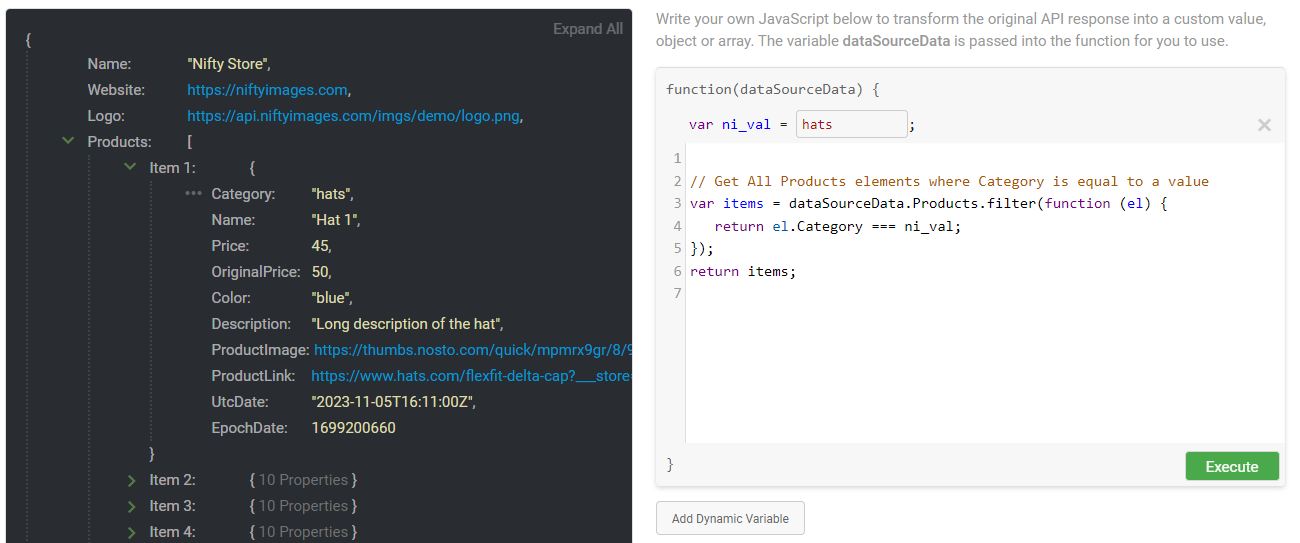1300x543 pixels.
Task: Open the Logo image URL link
Action: coord(353,116)
